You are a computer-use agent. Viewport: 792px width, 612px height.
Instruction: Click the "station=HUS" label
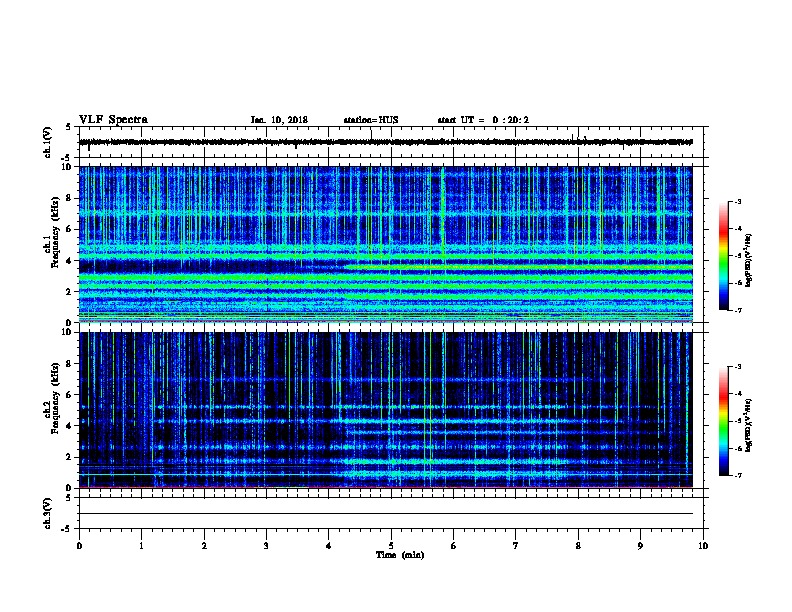point(371,120)
